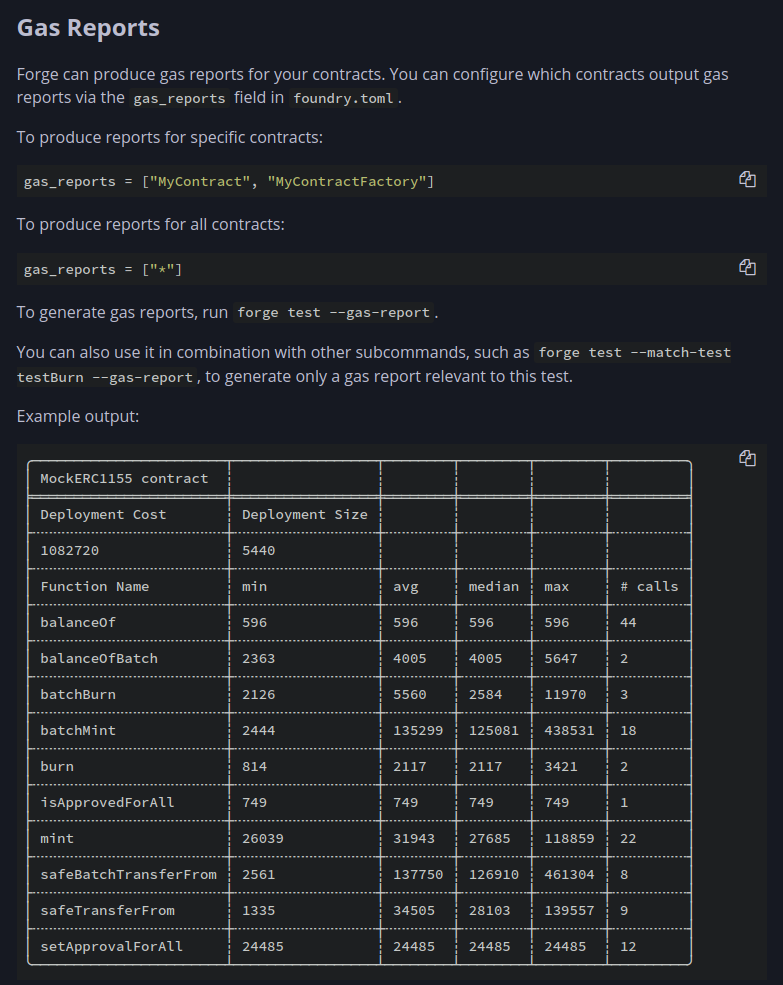Image resolution: width=783 pixels, height=985 pixels.
Task: Click the MockERC1155 contract table header
Action: [124, 479]
